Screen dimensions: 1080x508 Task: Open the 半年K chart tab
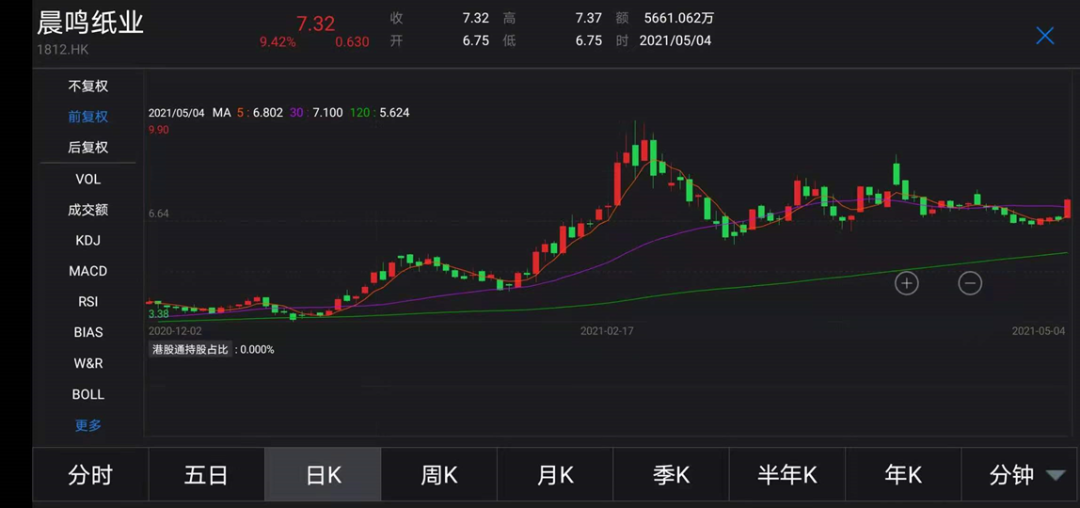[787, 475]
